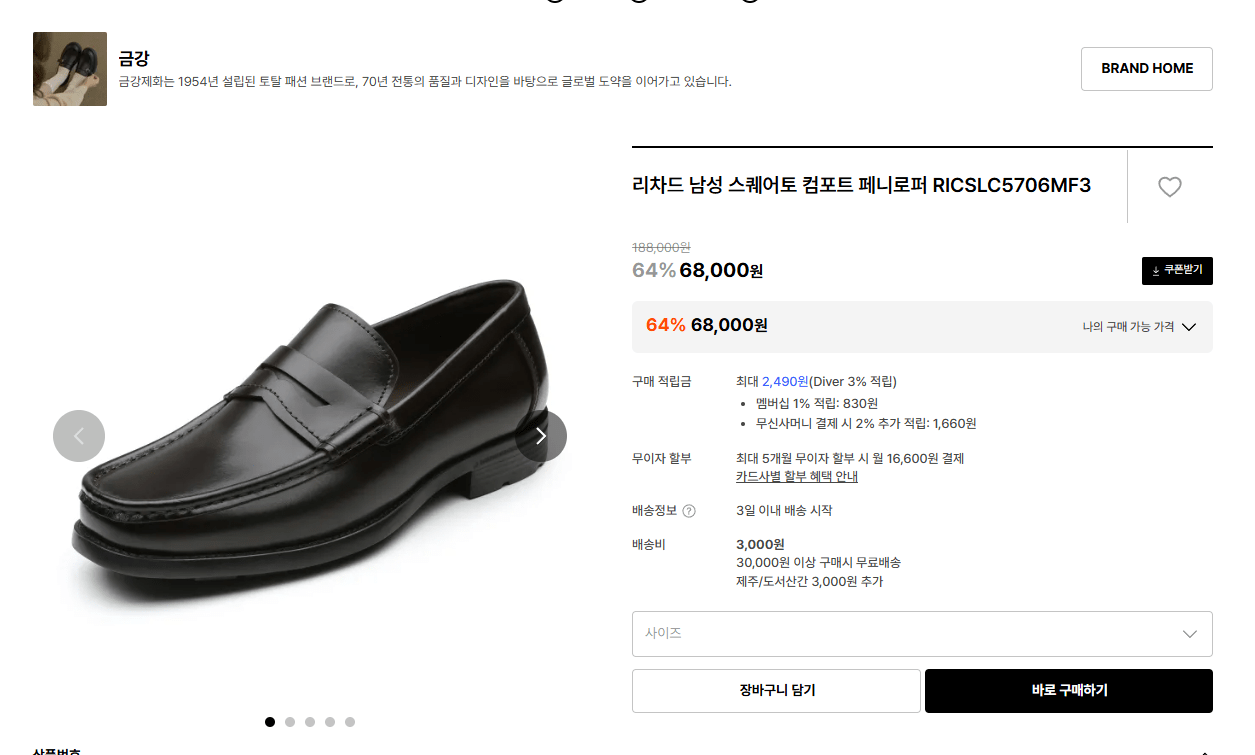Advance product photos with the right arrow
The image size is (1255, 755).
[x=540, y=436]
